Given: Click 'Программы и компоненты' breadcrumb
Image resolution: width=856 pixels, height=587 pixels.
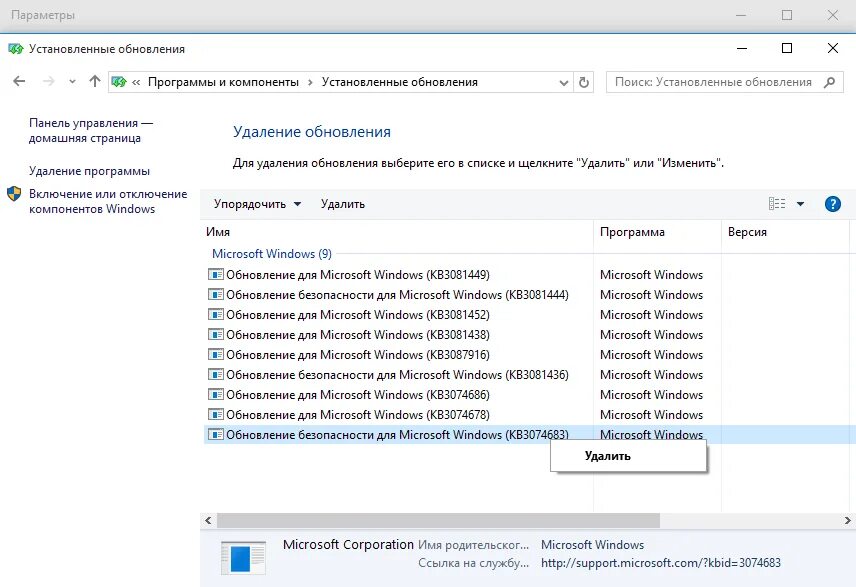Looking at the screenshot, I should pyautogui.click(x=223, y=82).
